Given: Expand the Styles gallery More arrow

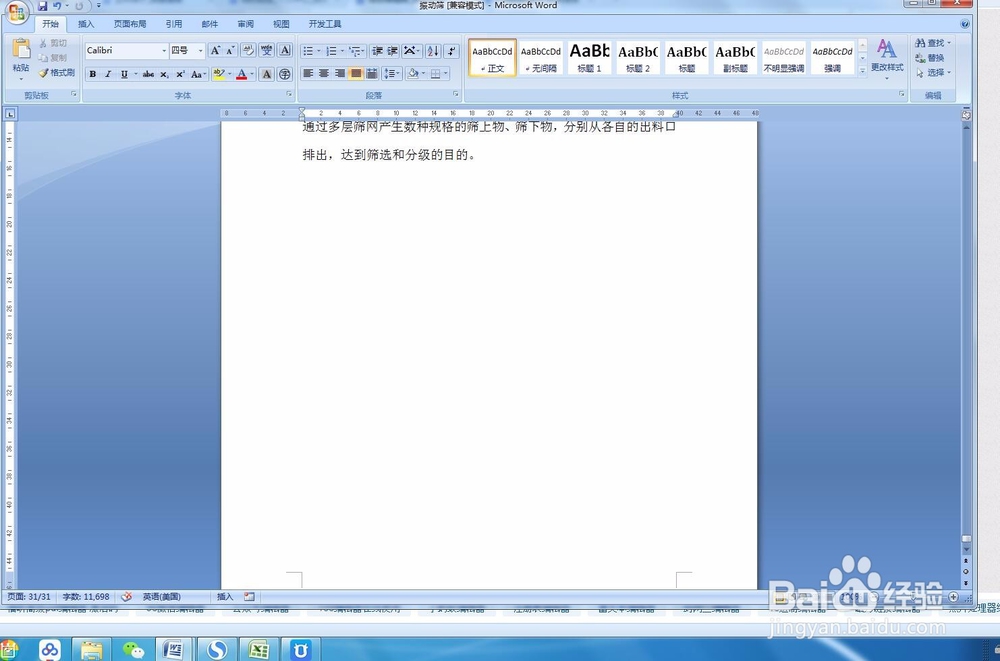Looking at the screenshot, I should click(x=862, y=70).
